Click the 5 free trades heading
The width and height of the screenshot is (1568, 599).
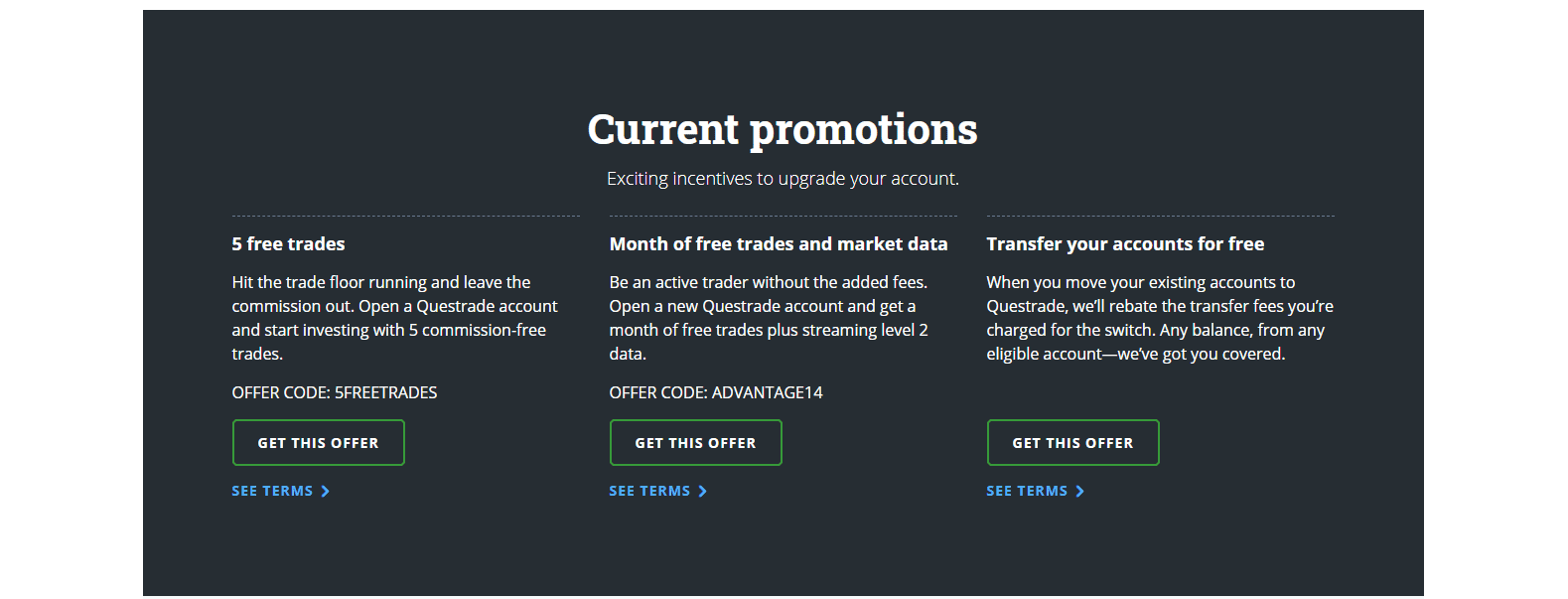(288, 243)
